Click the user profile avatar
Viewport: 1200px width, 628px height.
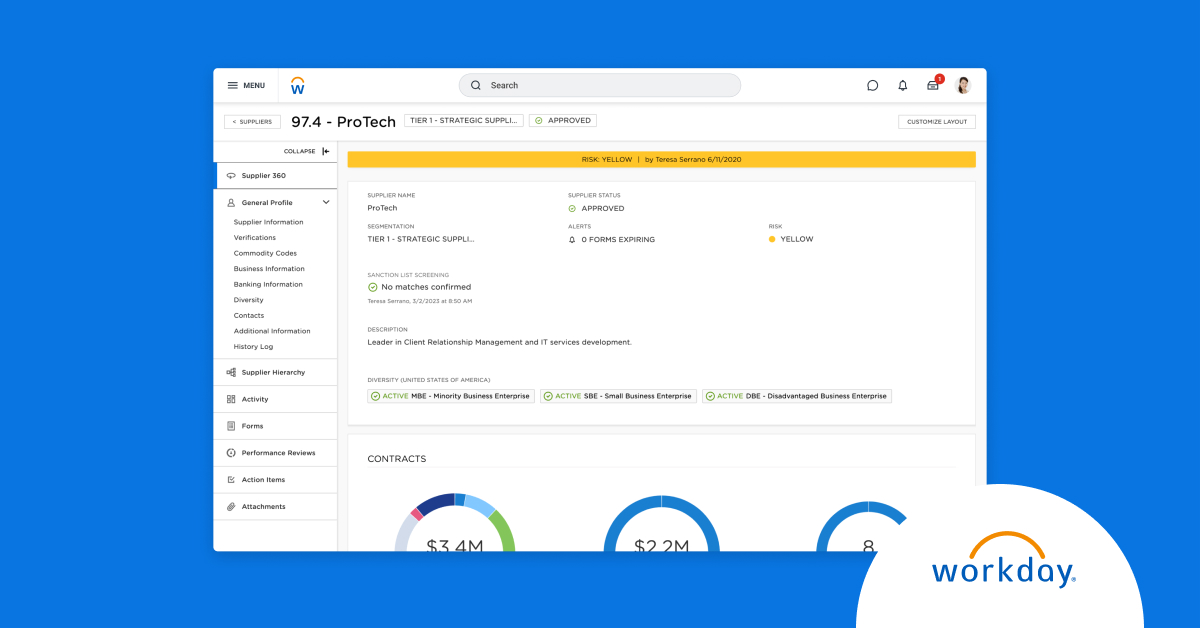963,86
